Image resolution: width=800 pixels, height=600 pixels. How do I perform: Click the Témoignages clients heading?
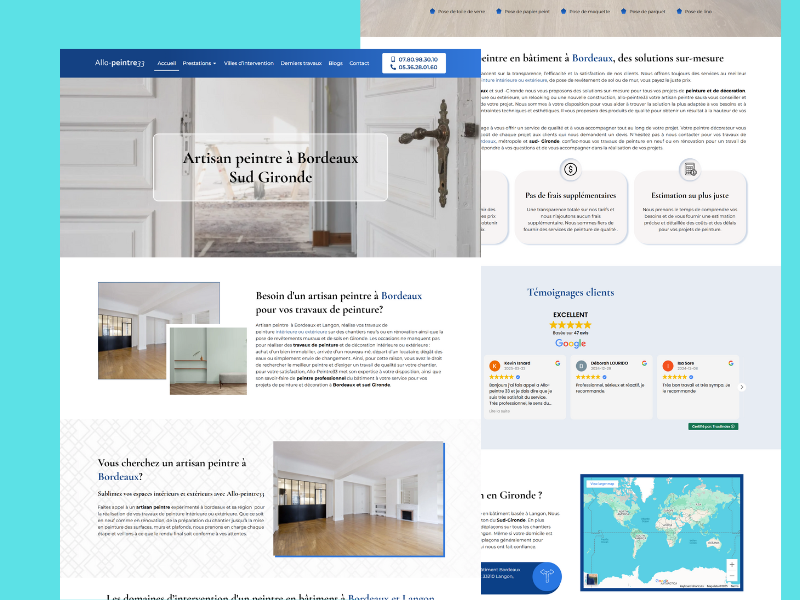[570, 292]
